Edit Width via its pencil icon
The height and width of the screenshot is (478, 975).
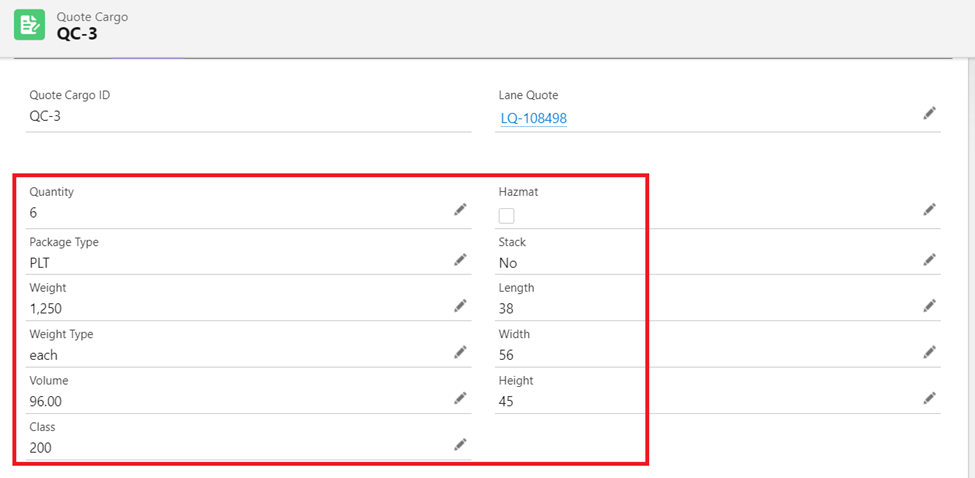[929, 352]
